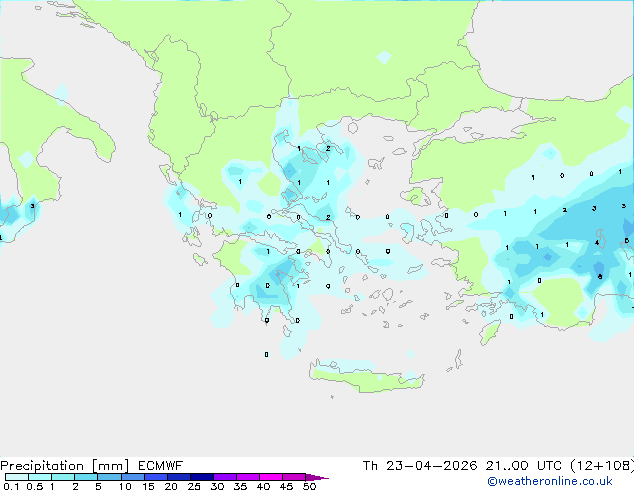Select the 40–45 mm magenta legend swatch
The width and height of the screenshot is (634, 490).
(x=271, y=477)
